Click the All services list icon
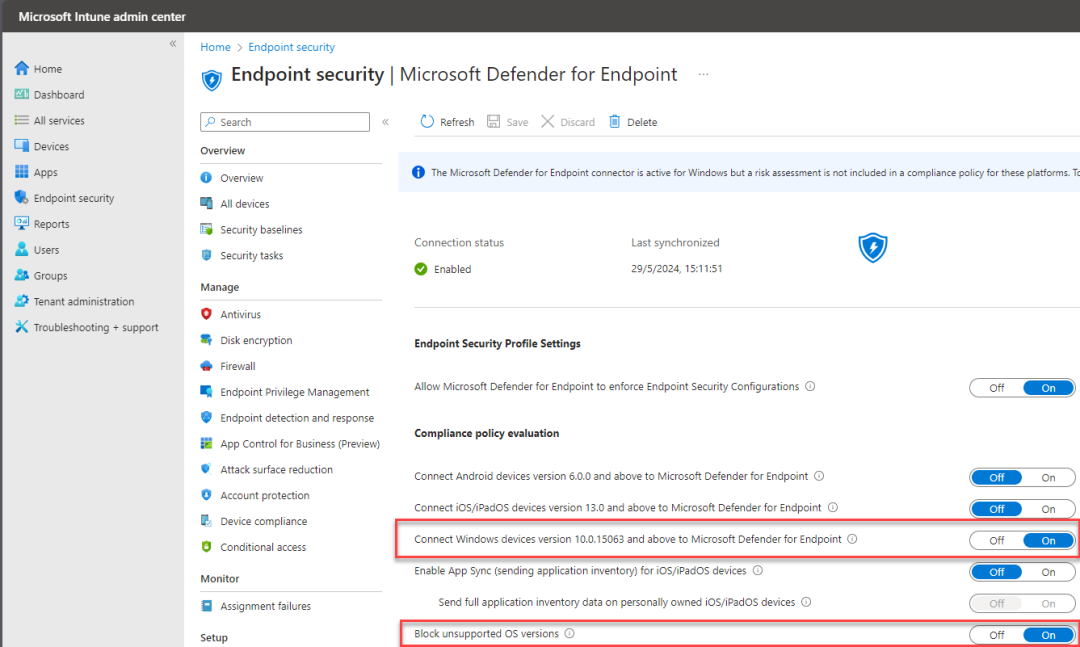 (x=22, y=120)
